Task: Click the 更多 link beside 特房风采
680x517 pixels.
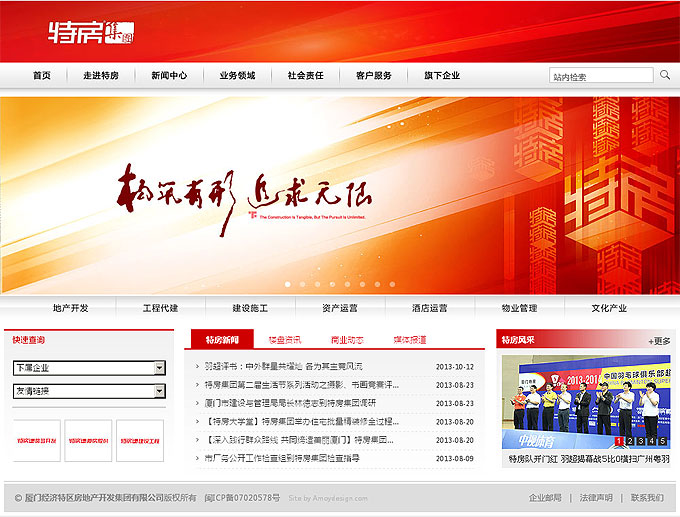Action: pos(660,341)
